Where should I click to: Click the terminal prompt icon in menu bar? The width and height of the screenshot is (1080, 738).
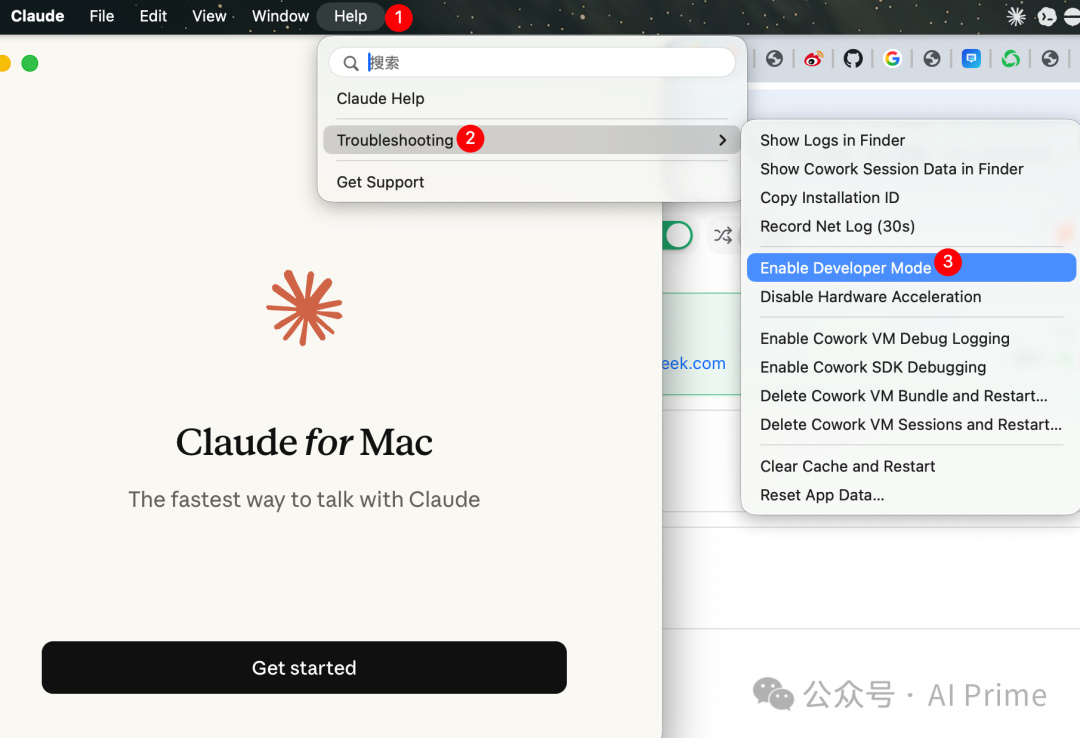coord(1047,17)
